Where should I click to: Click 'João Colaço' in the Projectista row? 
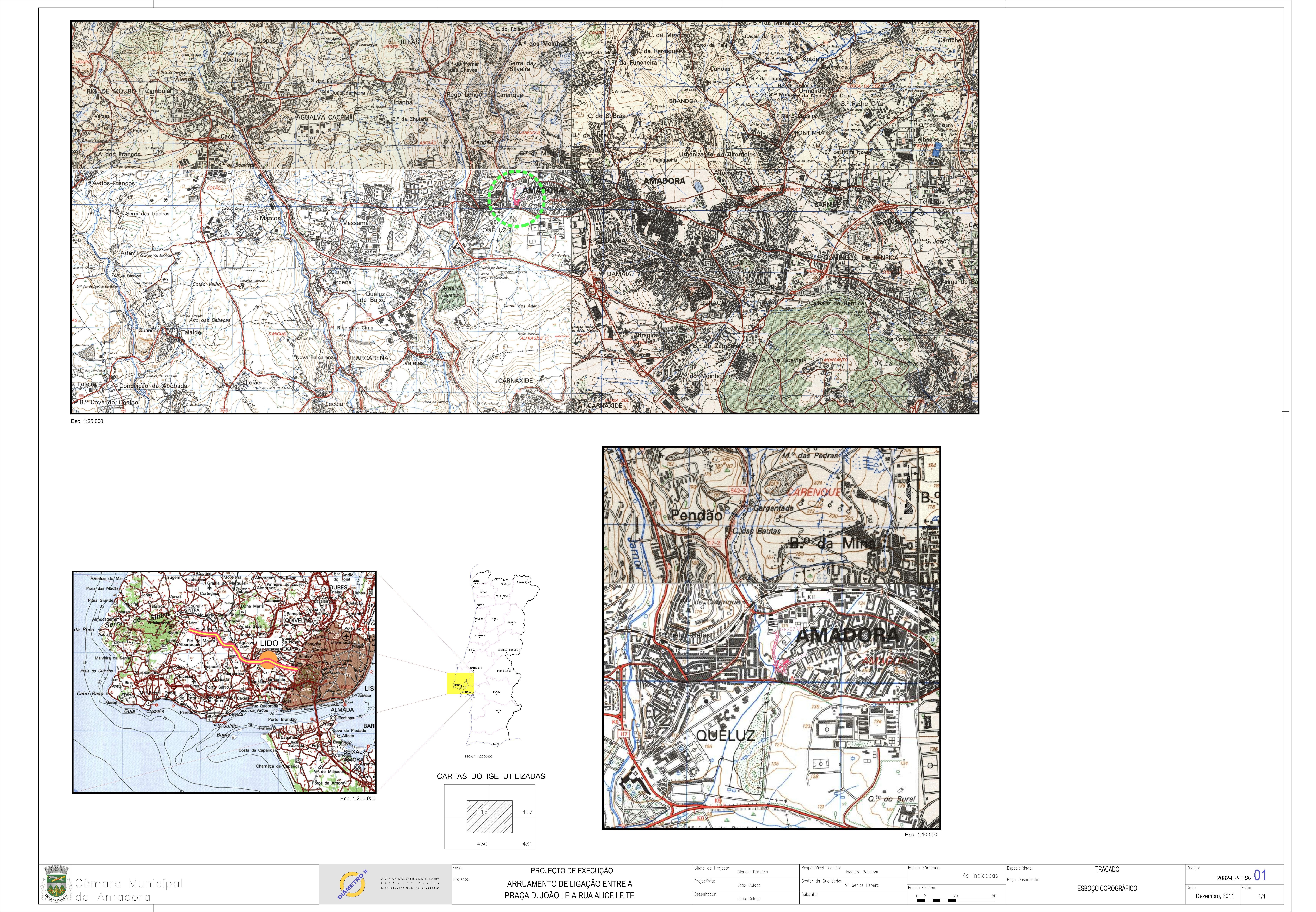(x=749, y=885)
